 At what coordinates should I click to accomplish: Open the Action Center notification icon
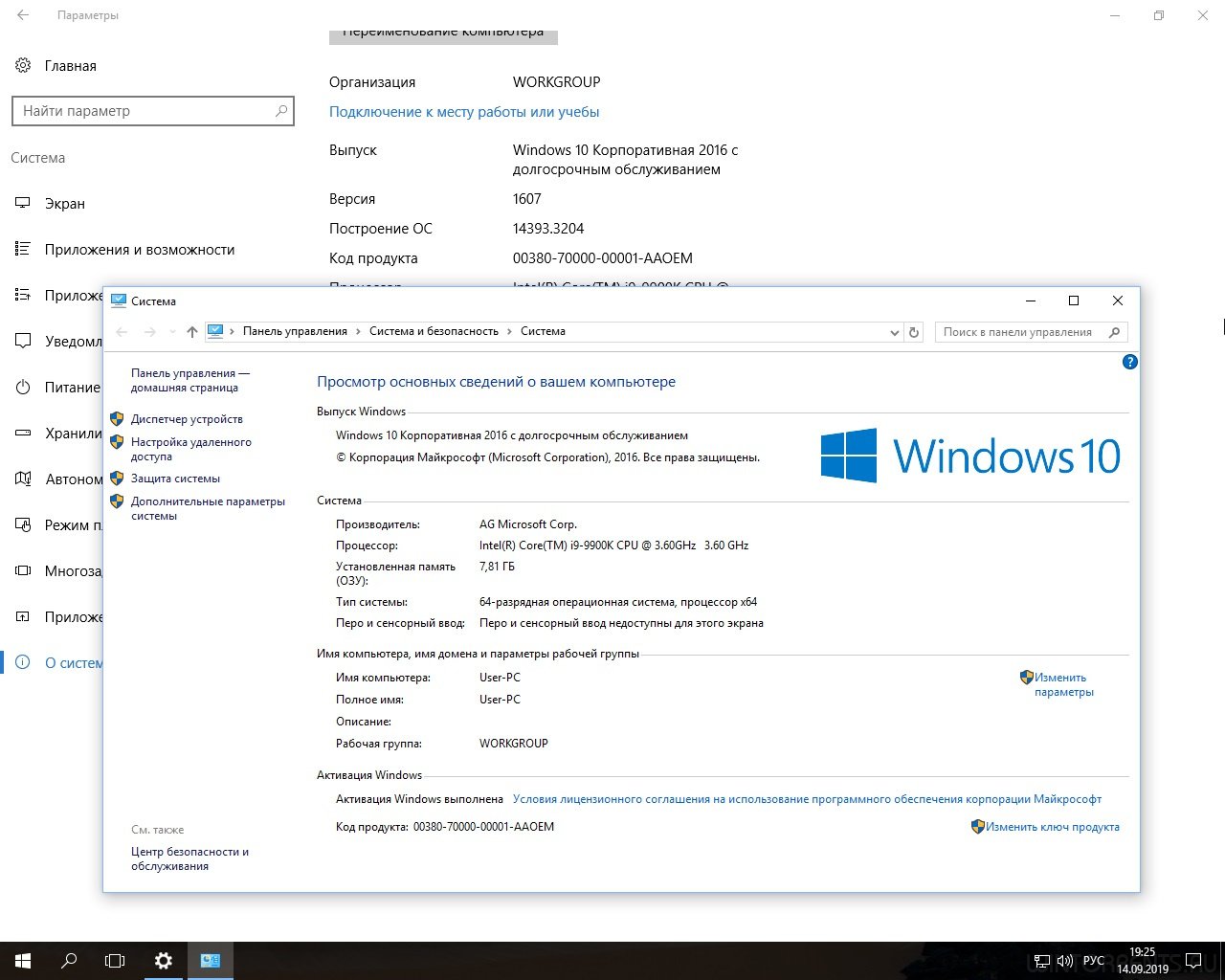point(1193,961)
